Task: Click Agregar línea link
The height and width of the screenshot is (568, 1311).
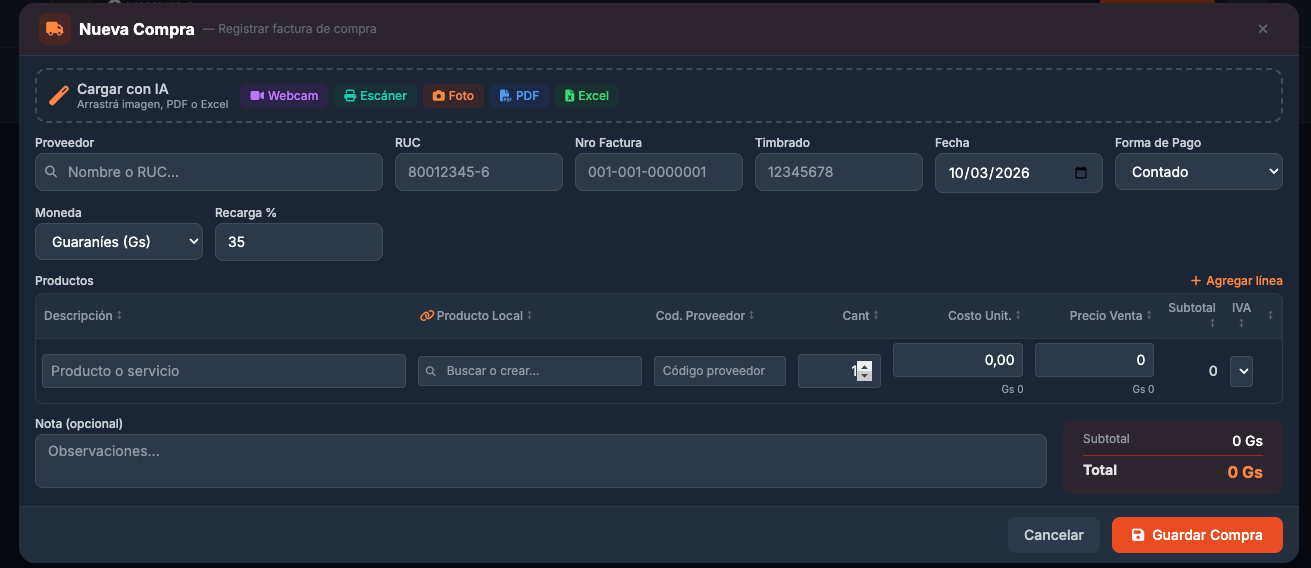Action: point(1236,281)
